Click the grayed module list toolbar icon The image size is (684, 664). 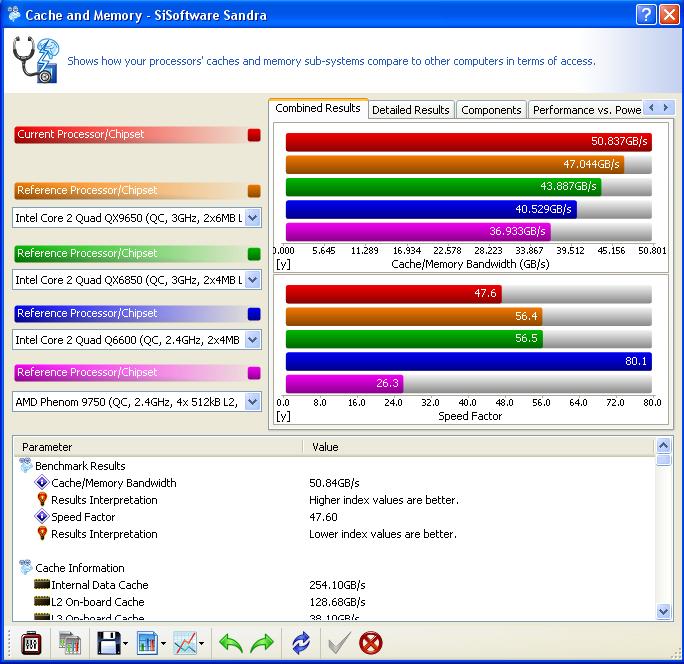(70, 643)
